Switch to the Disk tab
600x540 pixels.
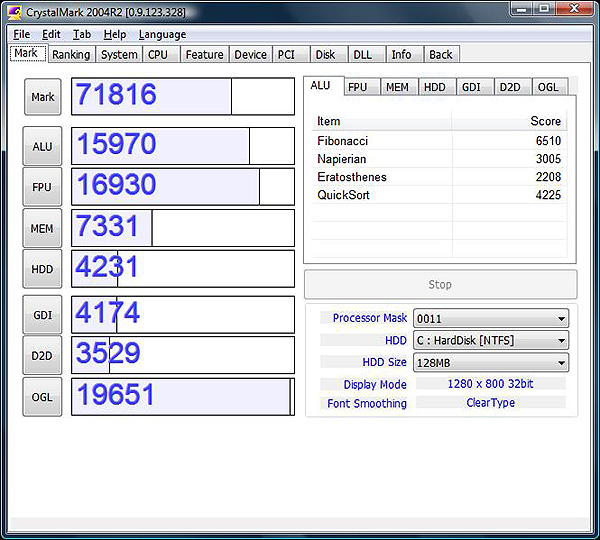(x=329, y=54)
